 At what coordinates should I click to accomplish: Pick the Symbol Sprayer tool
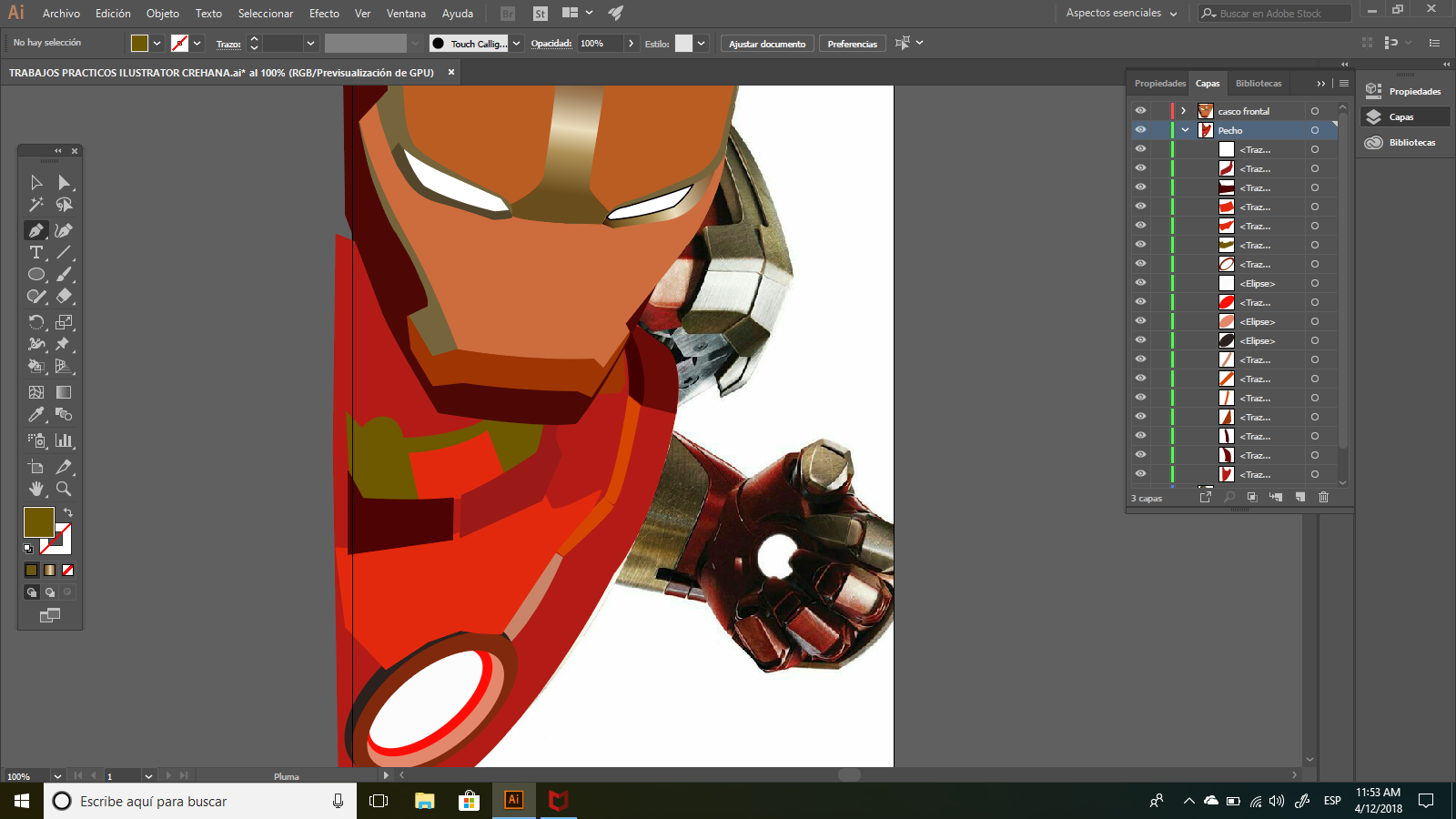point(36,440)
